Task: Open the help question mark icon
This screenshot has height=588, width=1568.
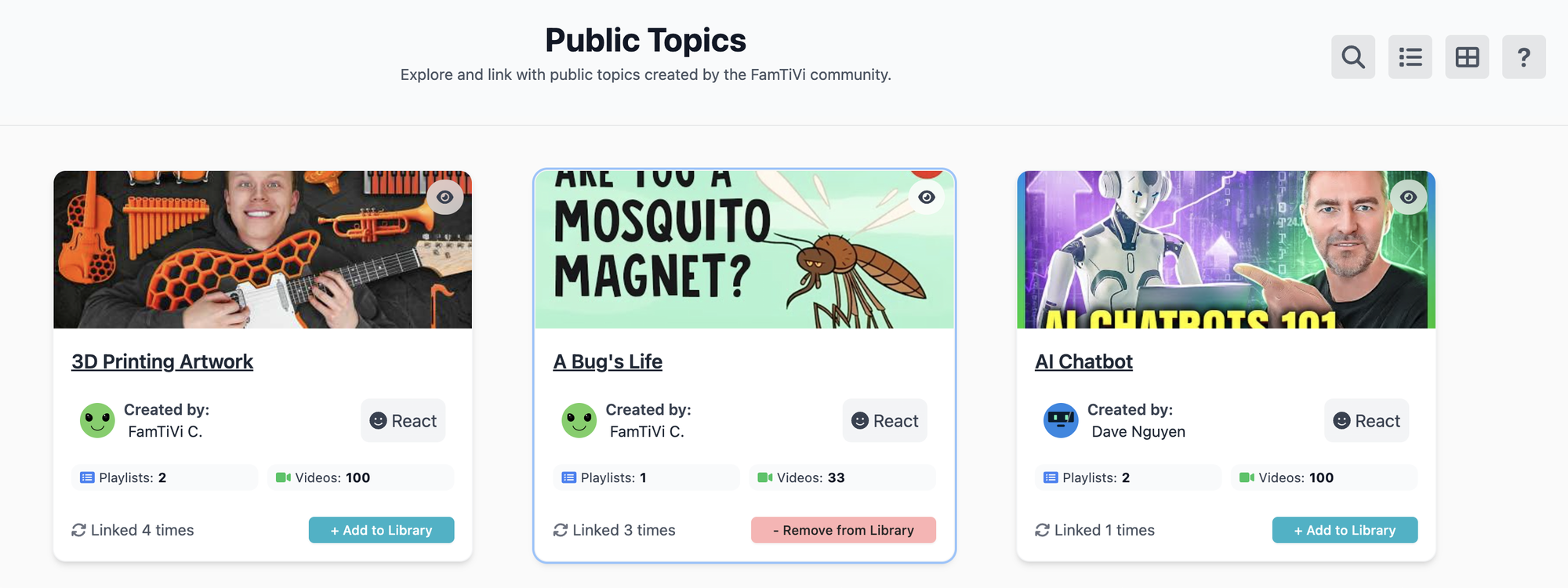Action: [1523, 57]
